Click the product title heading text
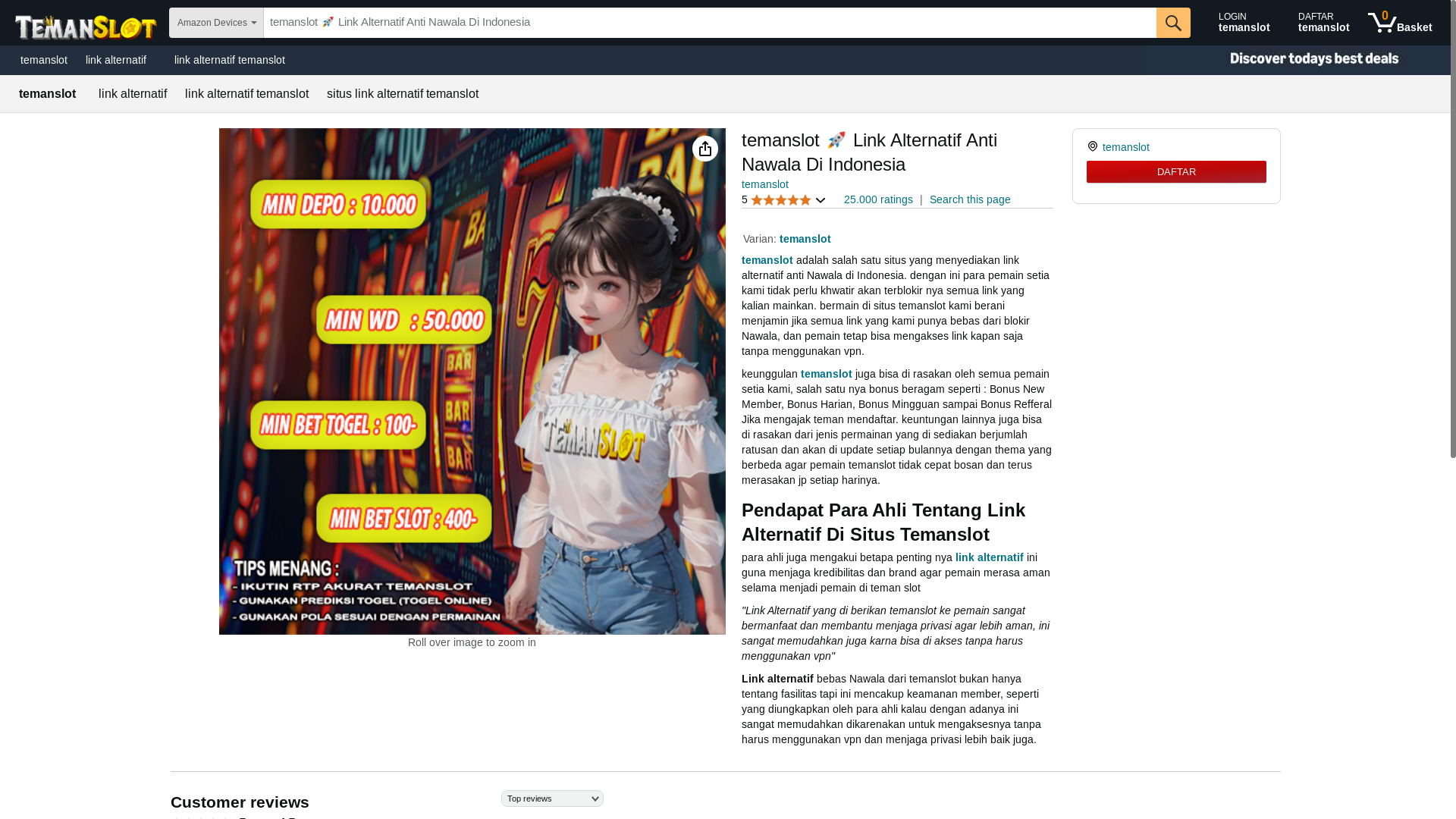The width and height of the screenshot is (1456, 819). tap(869, 152)
